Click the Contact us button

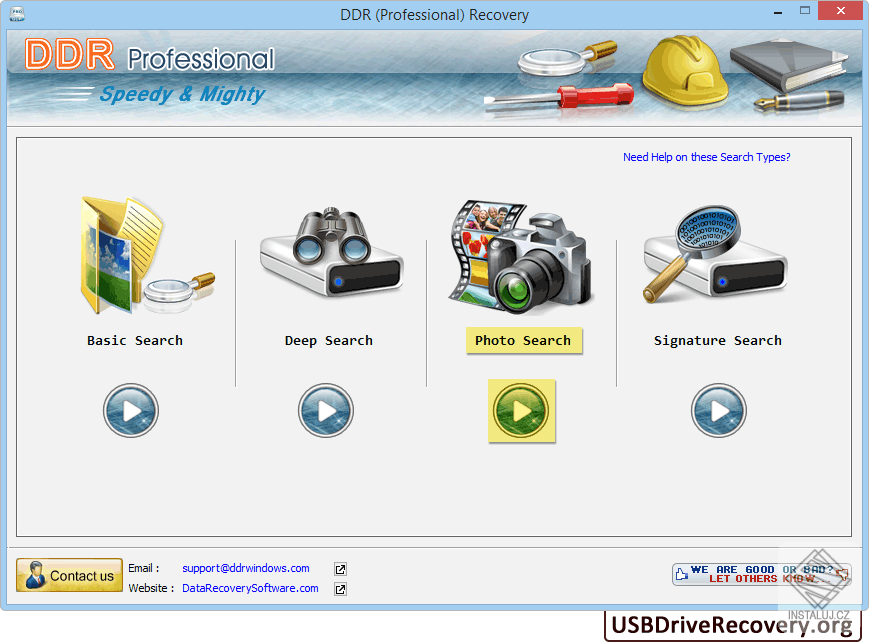[69, 575]
